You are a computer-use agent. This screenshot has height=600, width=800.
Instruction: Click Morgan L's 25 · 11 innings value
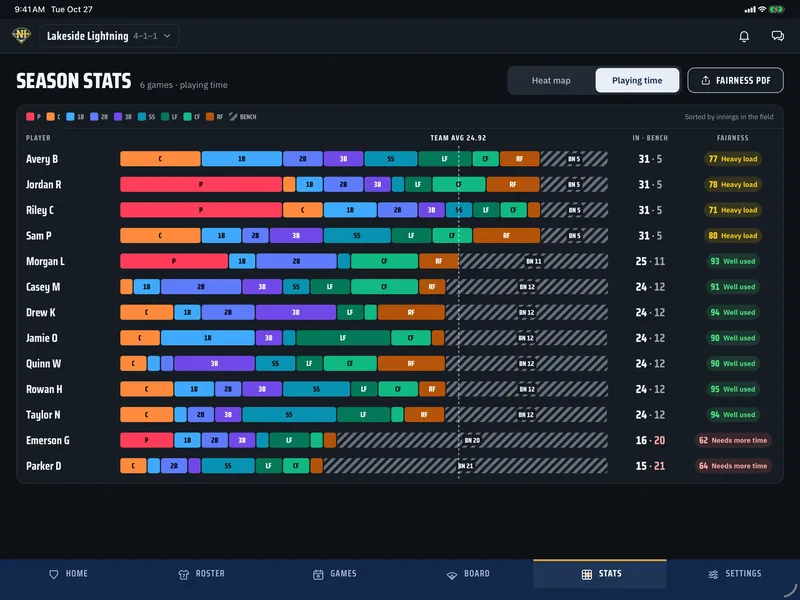click(x=650, y=261)
